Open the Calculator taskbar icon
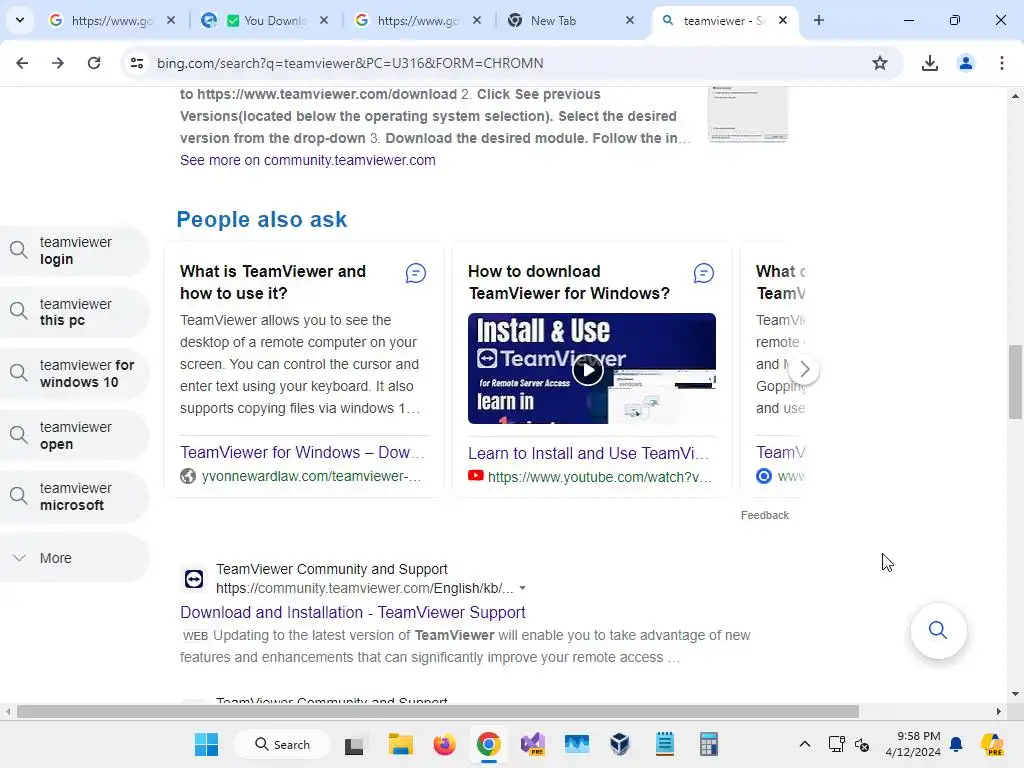 tap(709, 744)
